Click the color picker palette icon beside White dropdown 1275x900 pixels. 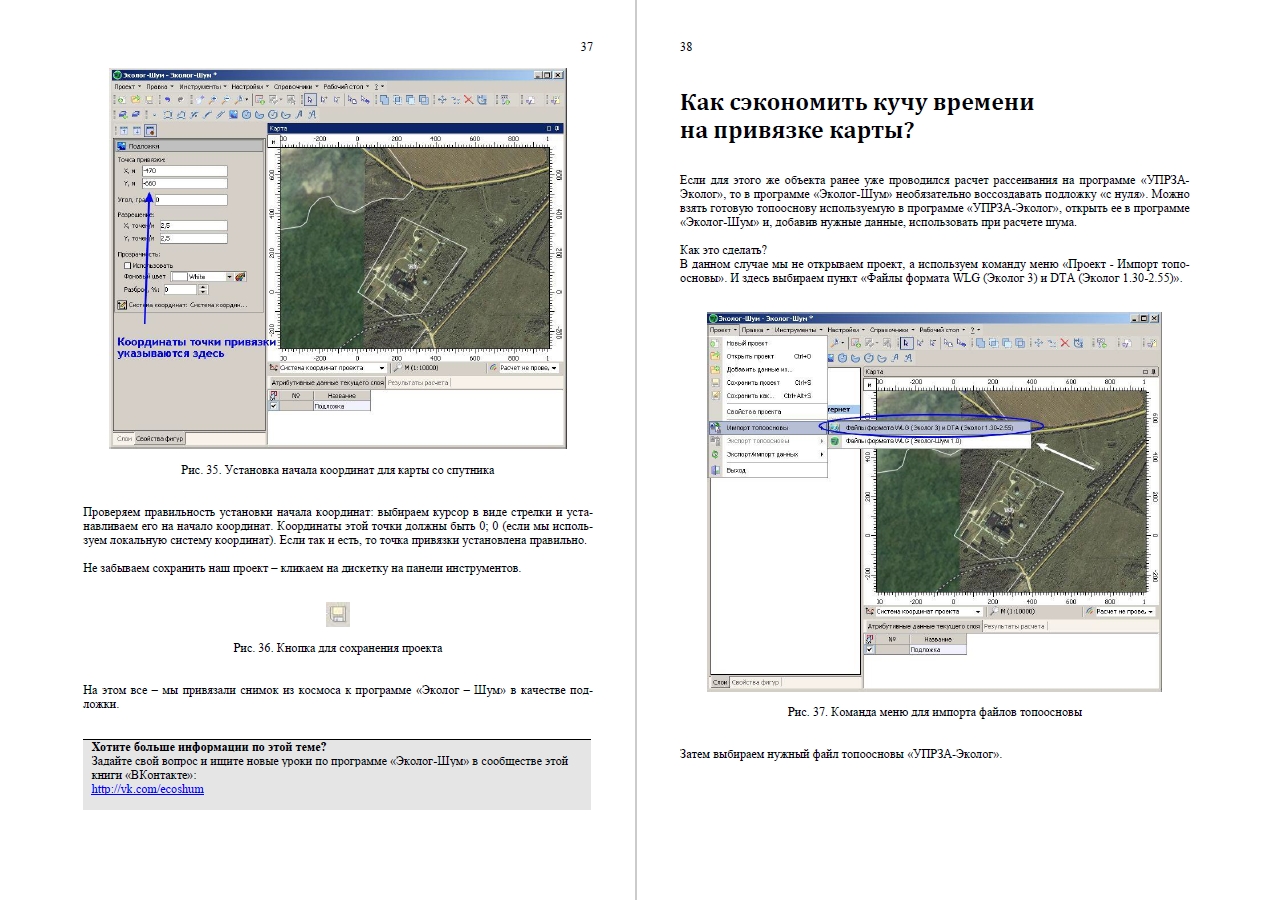(x=240, y=277)
